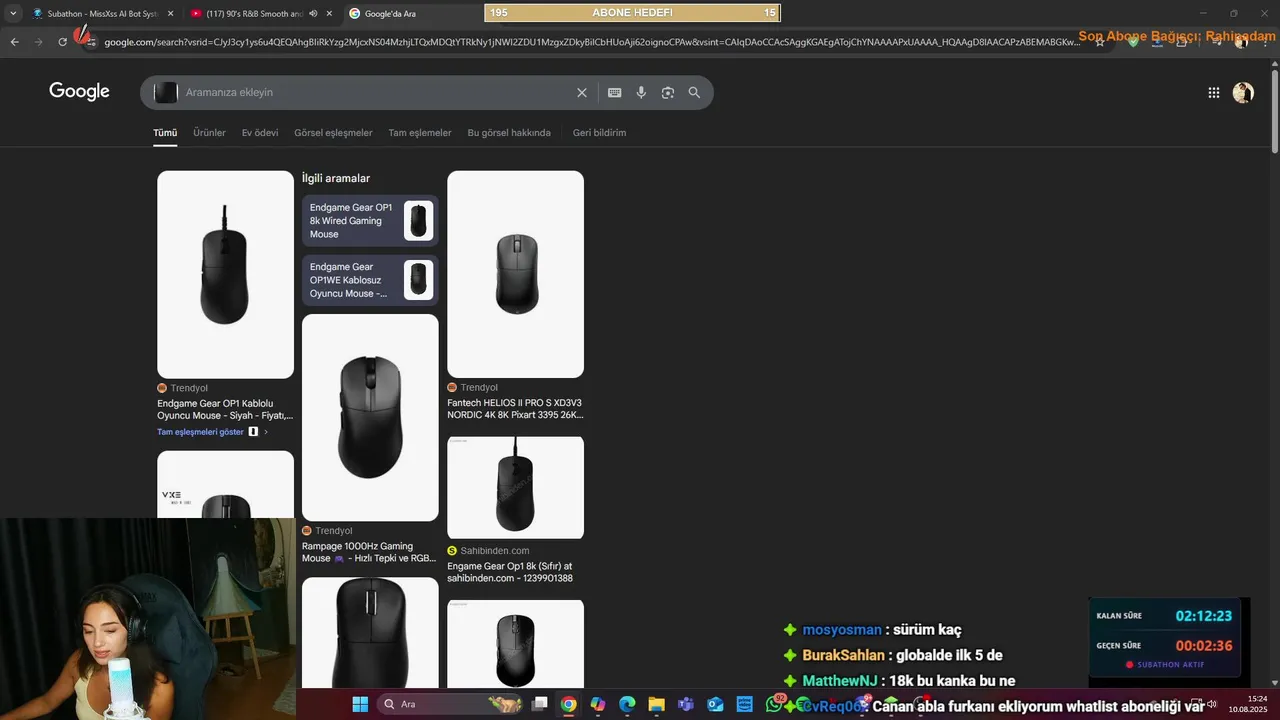Switch to the Subathon MissXss AI Bot tab
The width and height of the screenshot is (1280, 720).
point(96,14)
